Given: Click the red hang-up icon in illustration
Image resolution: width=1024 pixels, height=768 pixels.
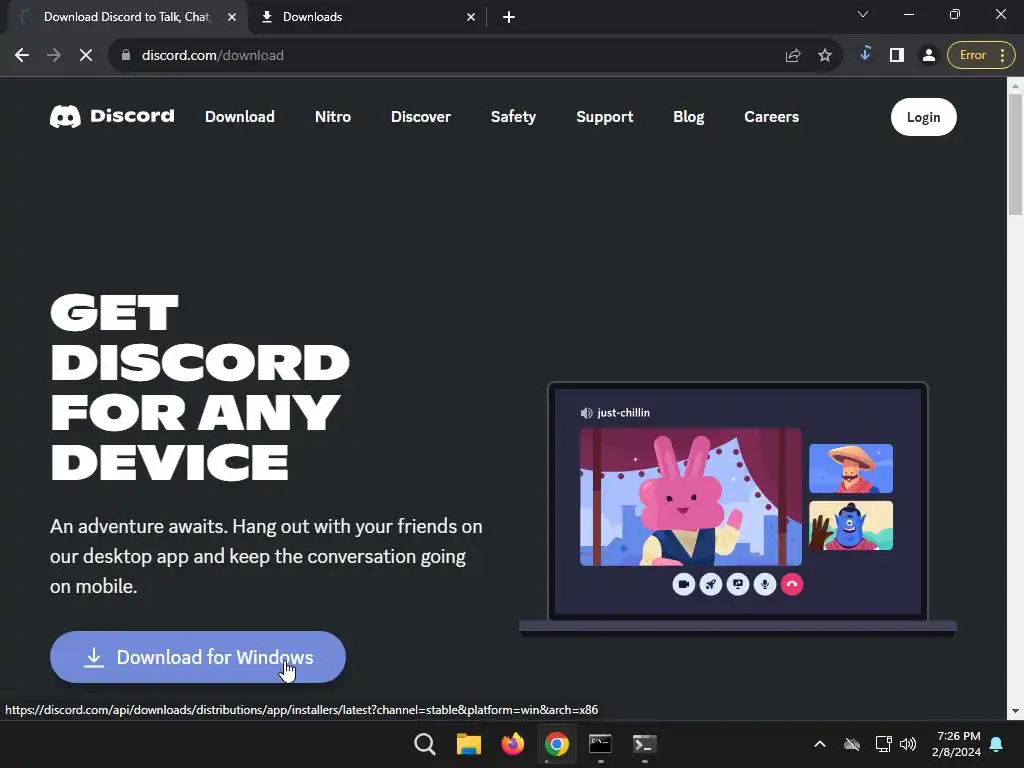Looking at the screenshot, I should point(792,584).
